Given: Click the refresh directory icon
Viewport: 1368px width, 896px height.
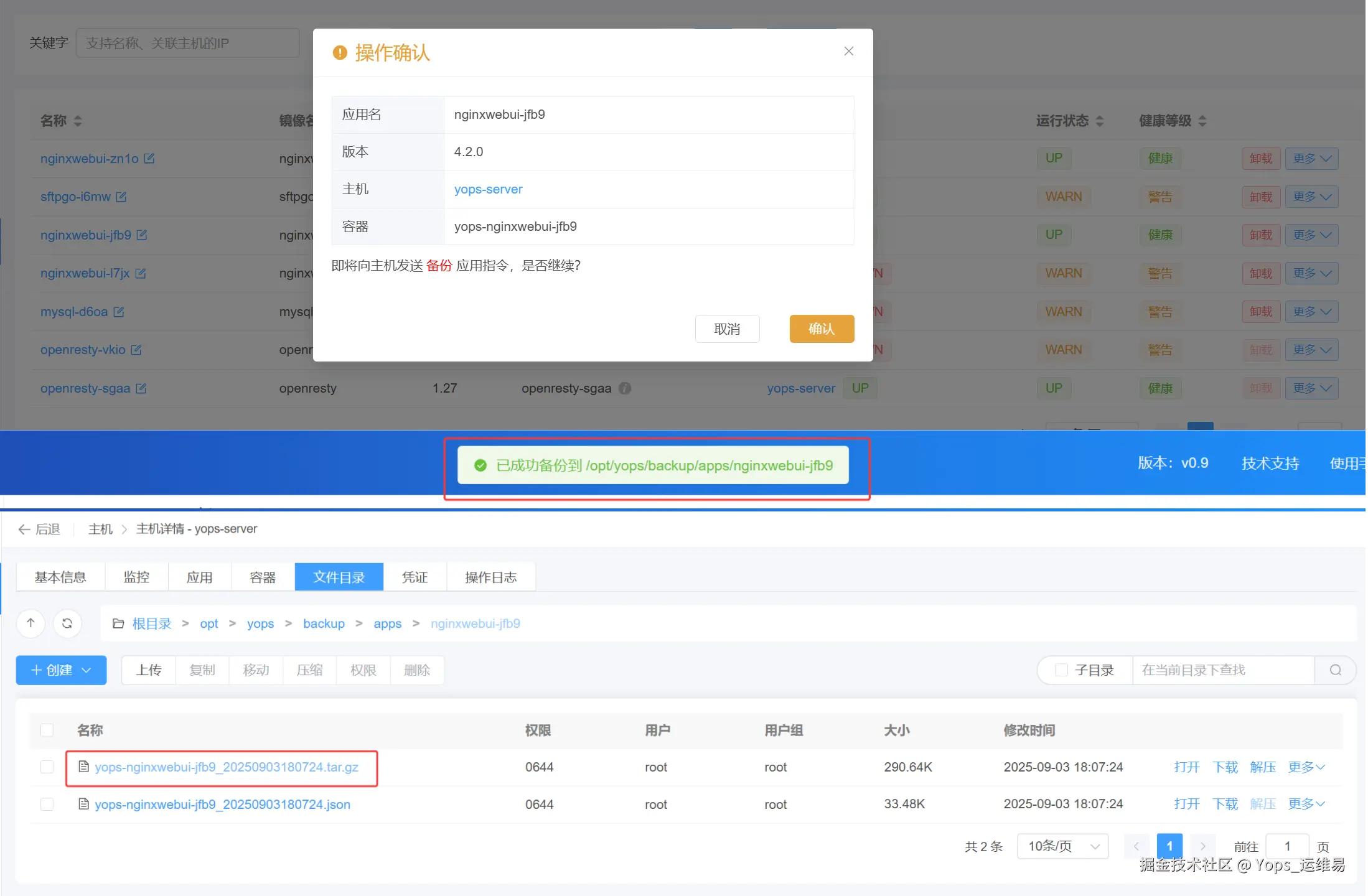Looking at the screenshot, I should [x=67, y=623].
